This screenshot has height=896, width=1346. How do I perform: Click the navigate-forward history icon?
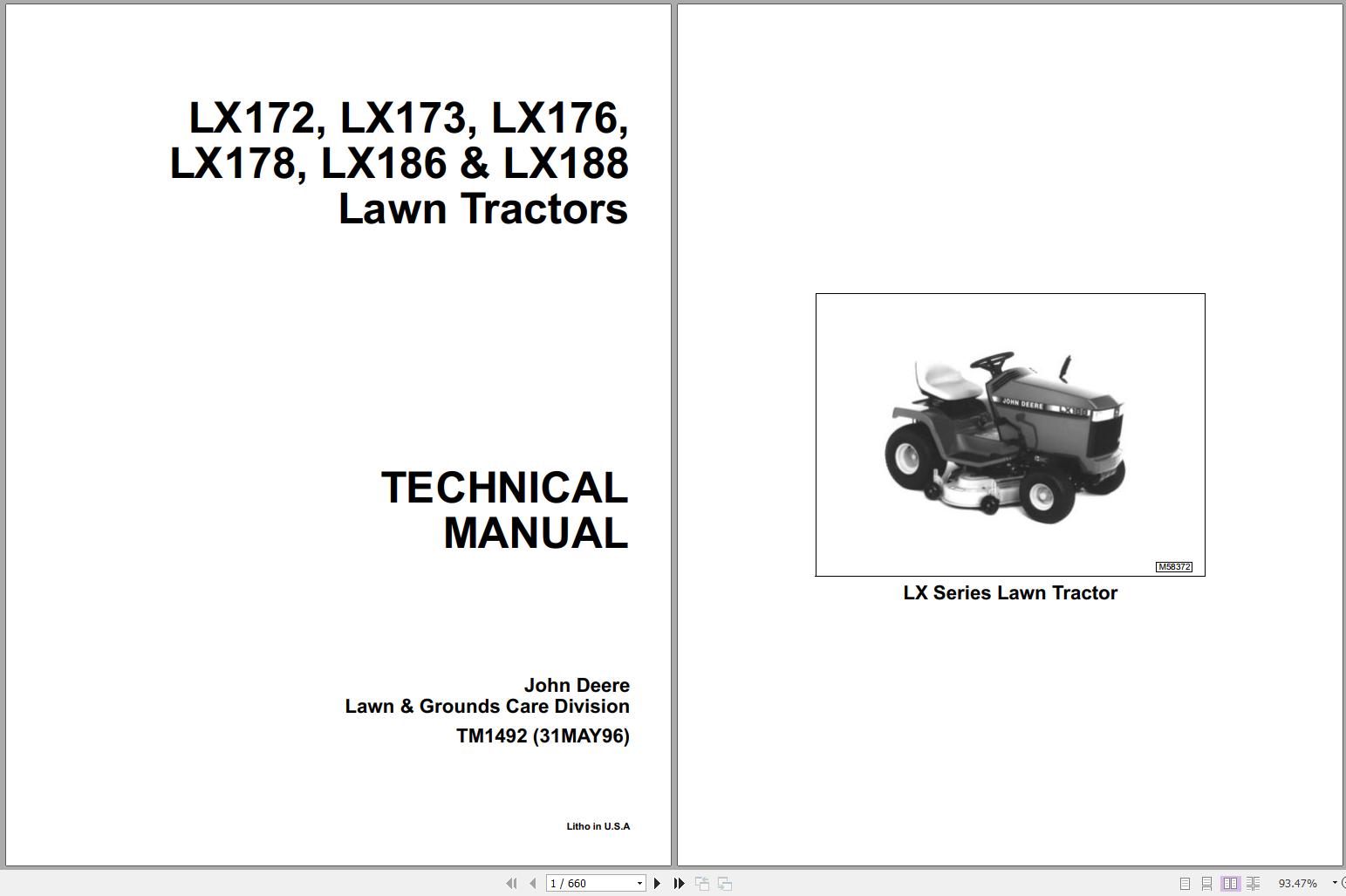pyautogui.click(x=724, y=883)
